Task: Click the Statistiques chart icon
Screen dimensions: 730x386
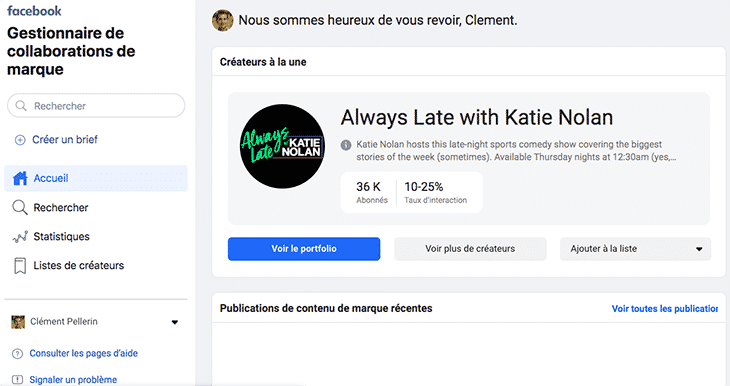Action: (x=20, y=237)
